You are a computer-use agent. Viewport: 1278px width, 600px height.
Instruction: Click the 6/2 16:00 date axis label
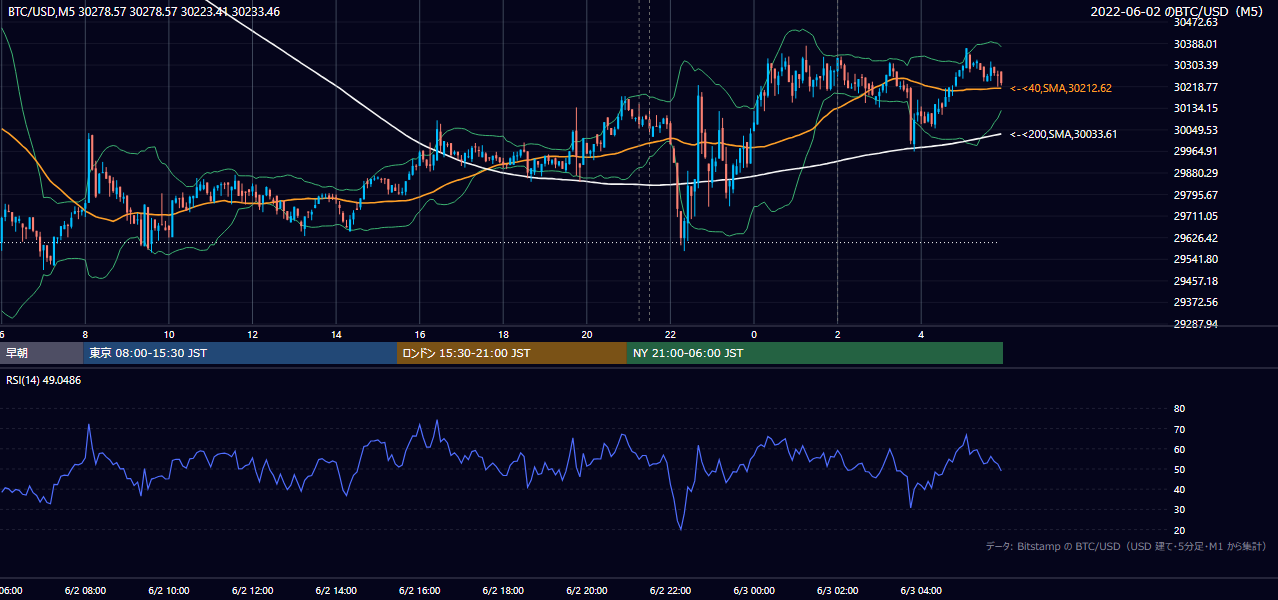point(420,591)
